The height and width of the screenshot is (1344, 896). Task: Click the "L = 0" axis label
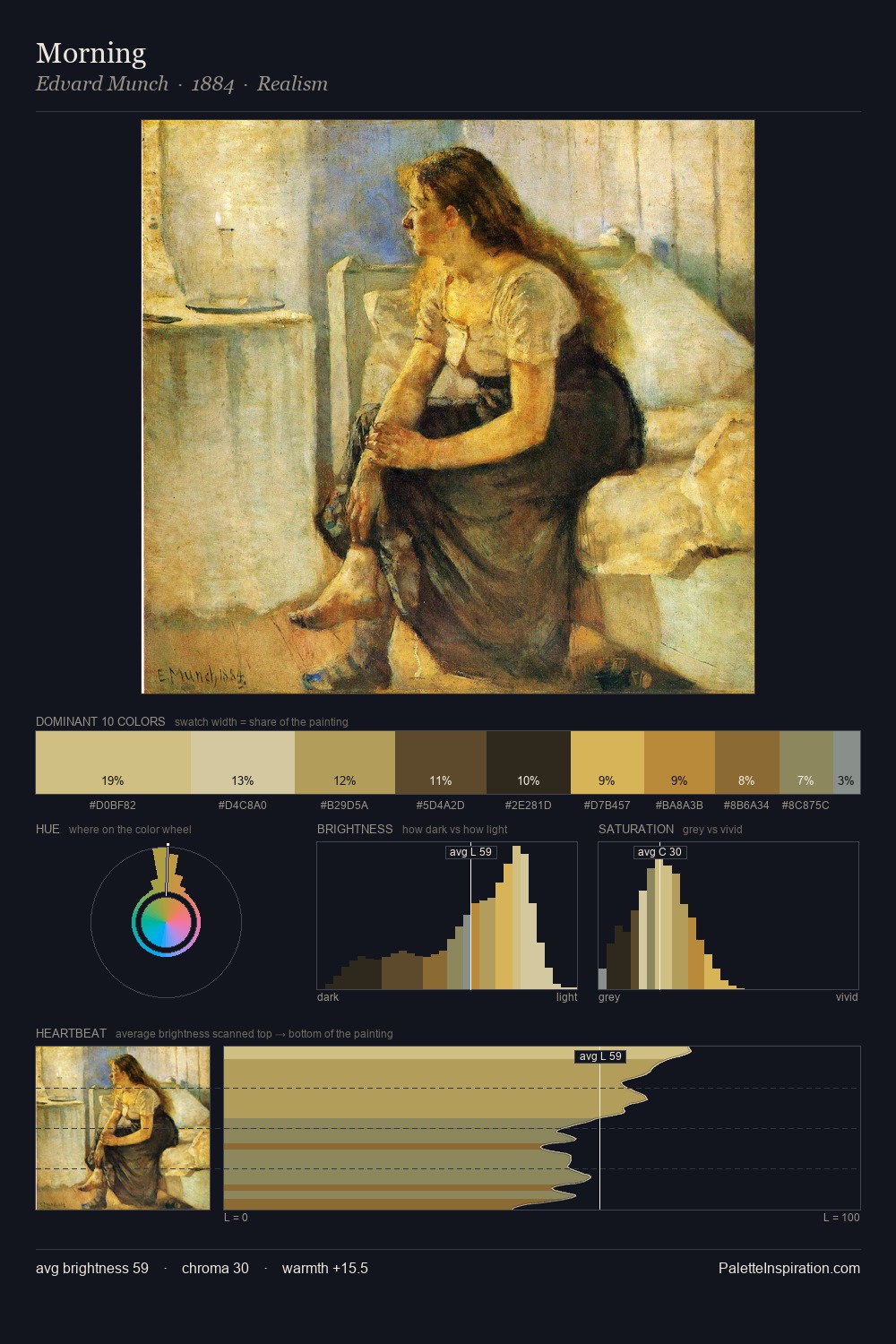[x=236, y=1218]
